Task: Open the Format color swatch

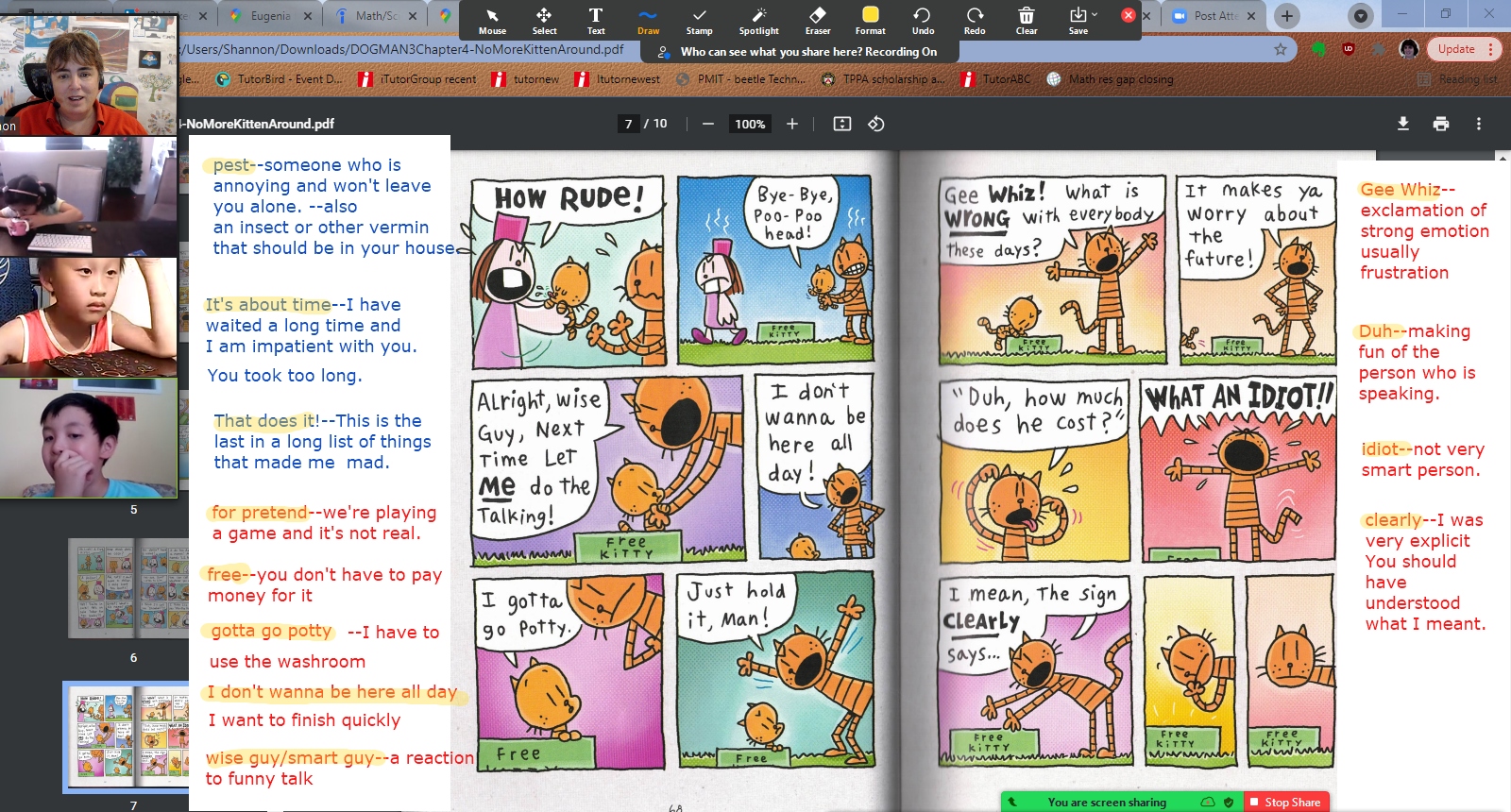Action: (x=871, y=21)
